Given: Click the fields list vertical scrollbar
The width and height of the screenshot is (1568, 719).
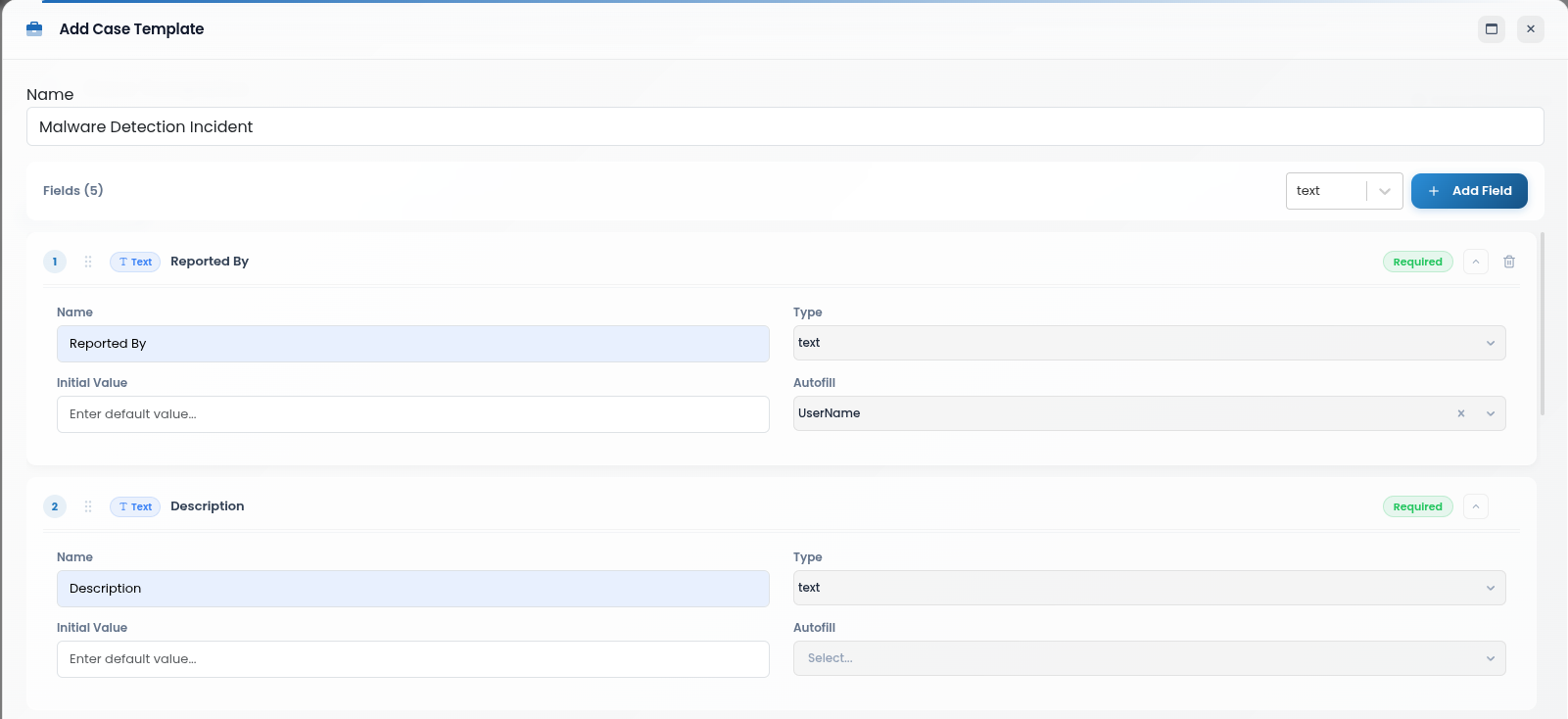Looking at the screenshot, I should [1543, 323].
